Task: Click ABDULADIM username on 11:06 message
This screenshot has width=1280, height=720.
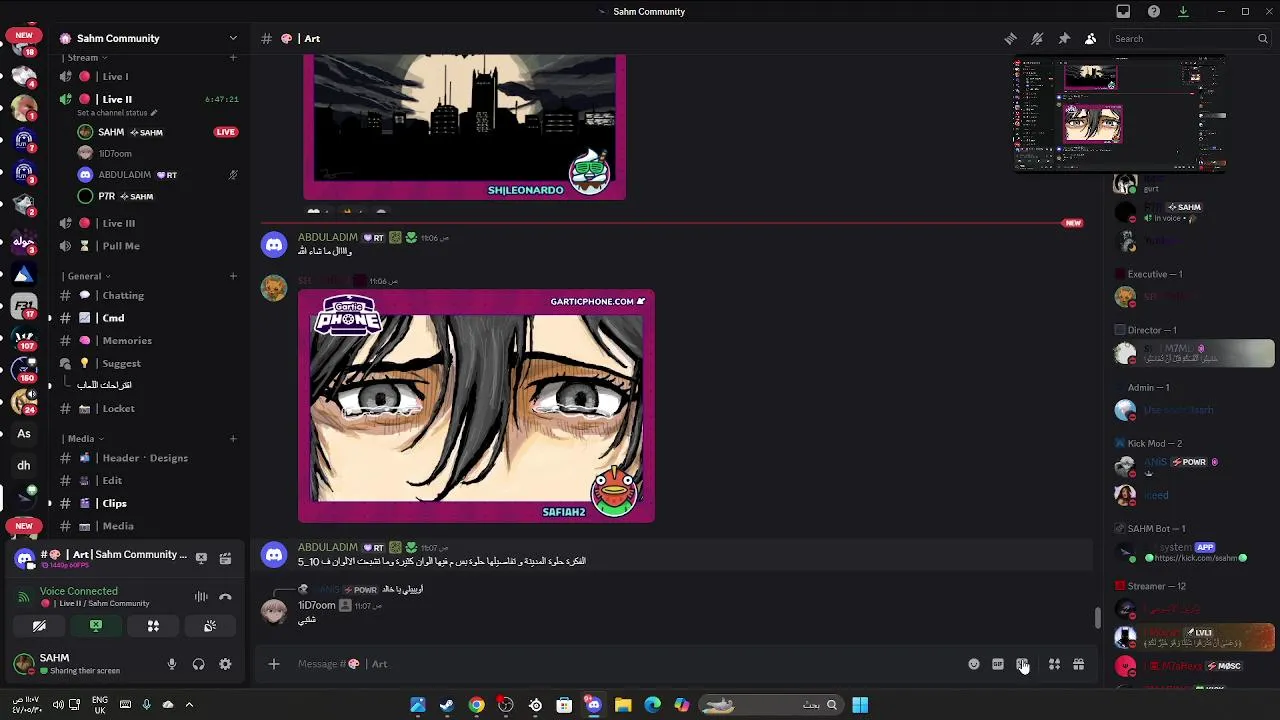Action: point(327,238)
